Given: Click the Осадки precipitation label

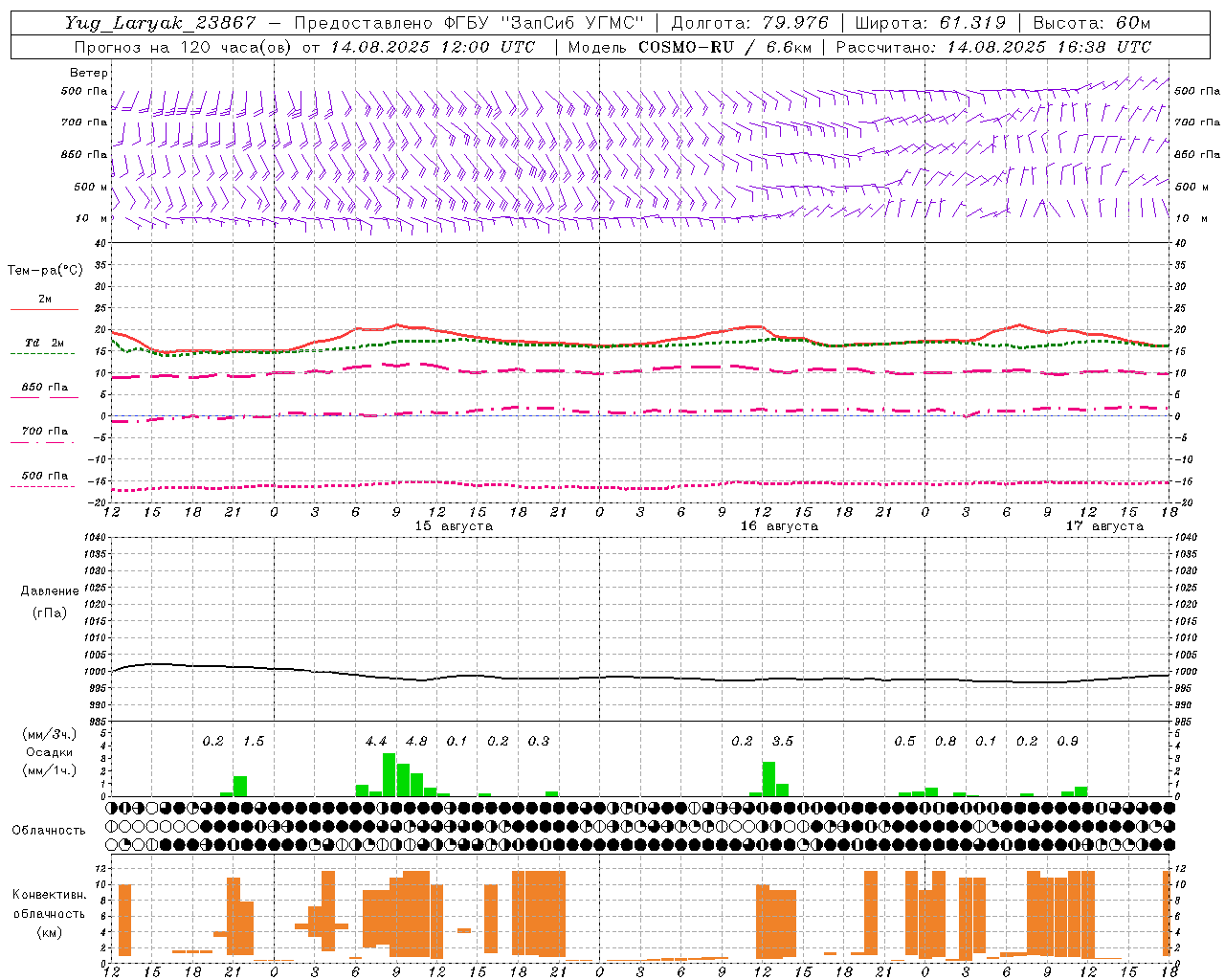Looking at the screenshot, I should point(49,752).
